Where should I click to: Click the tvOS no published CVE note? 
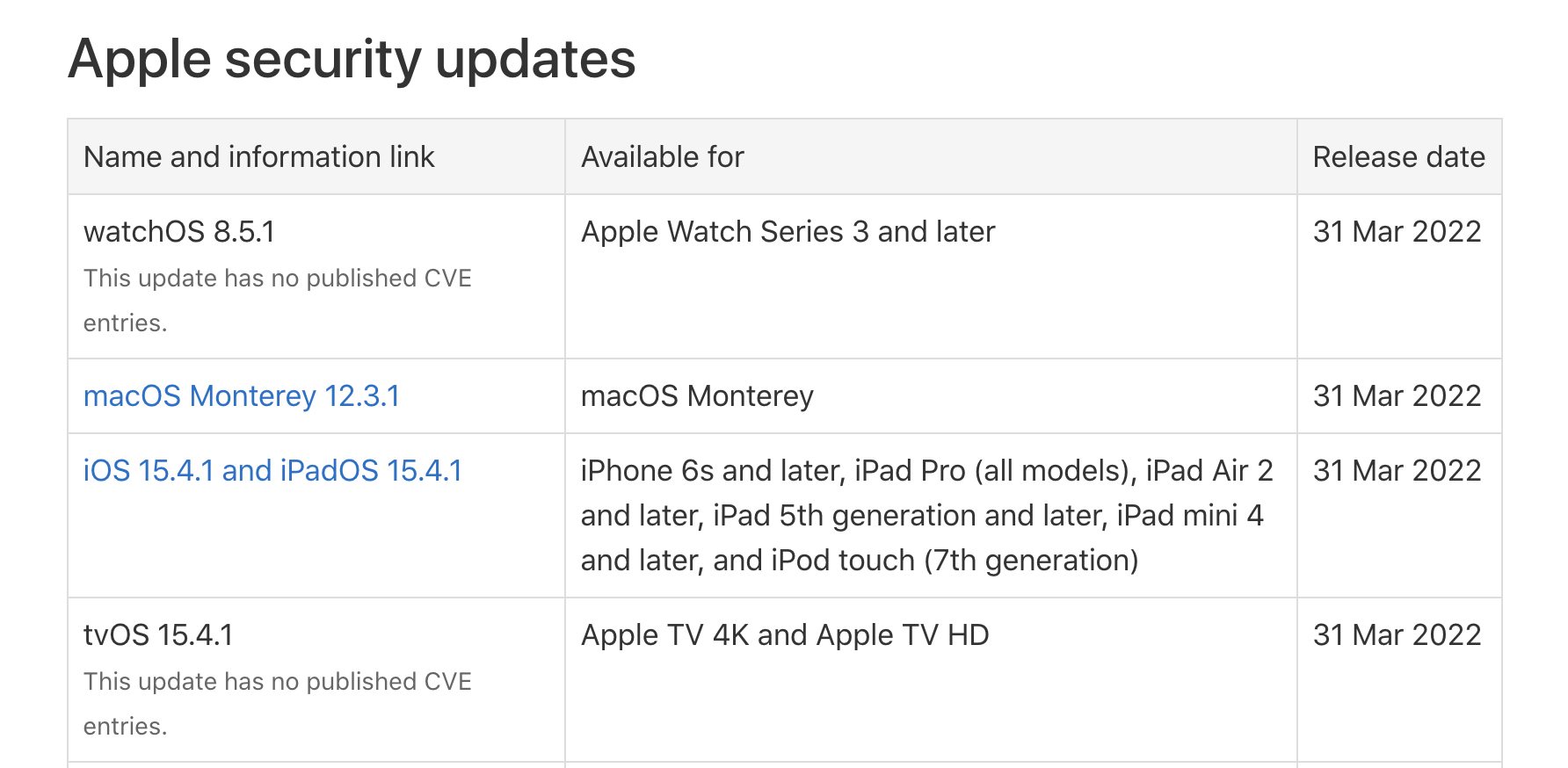click(x=278, y=704)
